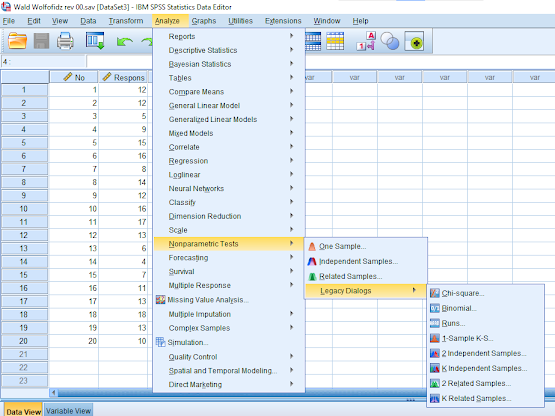Select Mixed Models menu entry
Viewport: 555px width, 416px height.
click(229, 133)
